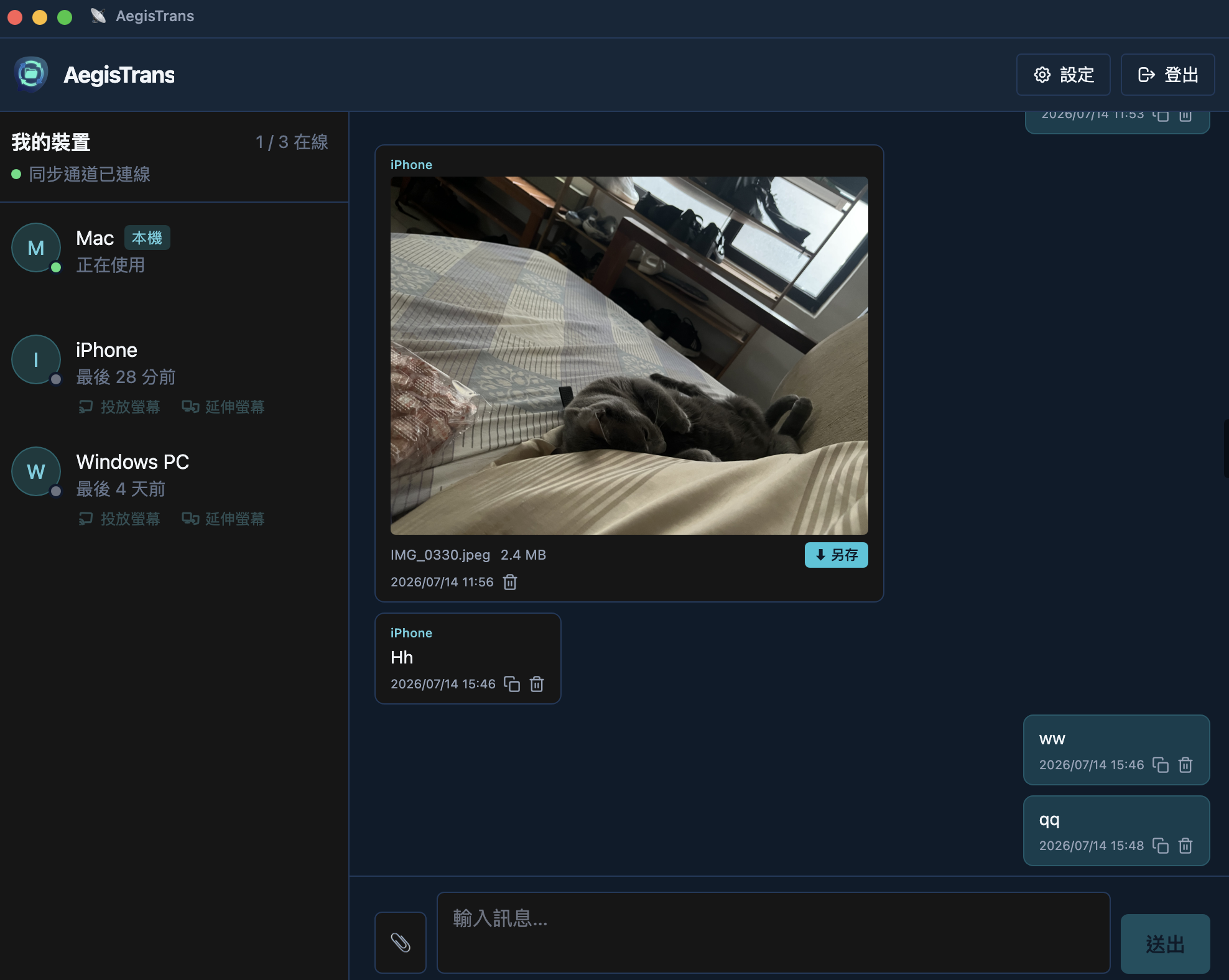Click 投放螢幕 under iPhone
The height and width of the screenshot is (980, 1229).
pyautogui.click(x=119, y=407)
